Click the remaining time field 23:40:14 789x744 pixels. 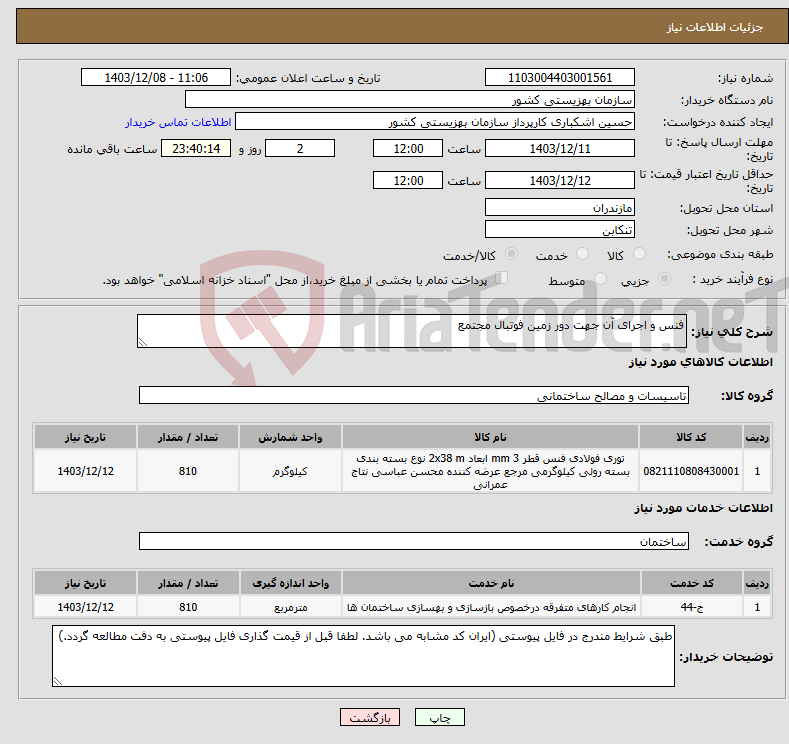tap(196, 148)
